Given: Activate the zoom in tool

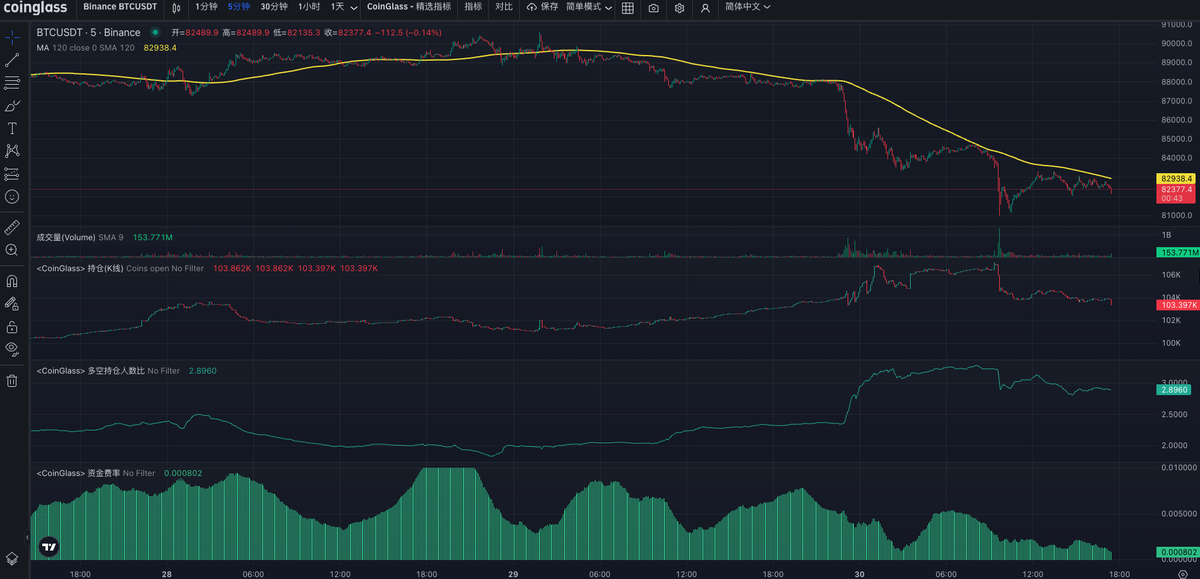Looking at the screenshot, I should pyautogui.click(x=12, y=250).
